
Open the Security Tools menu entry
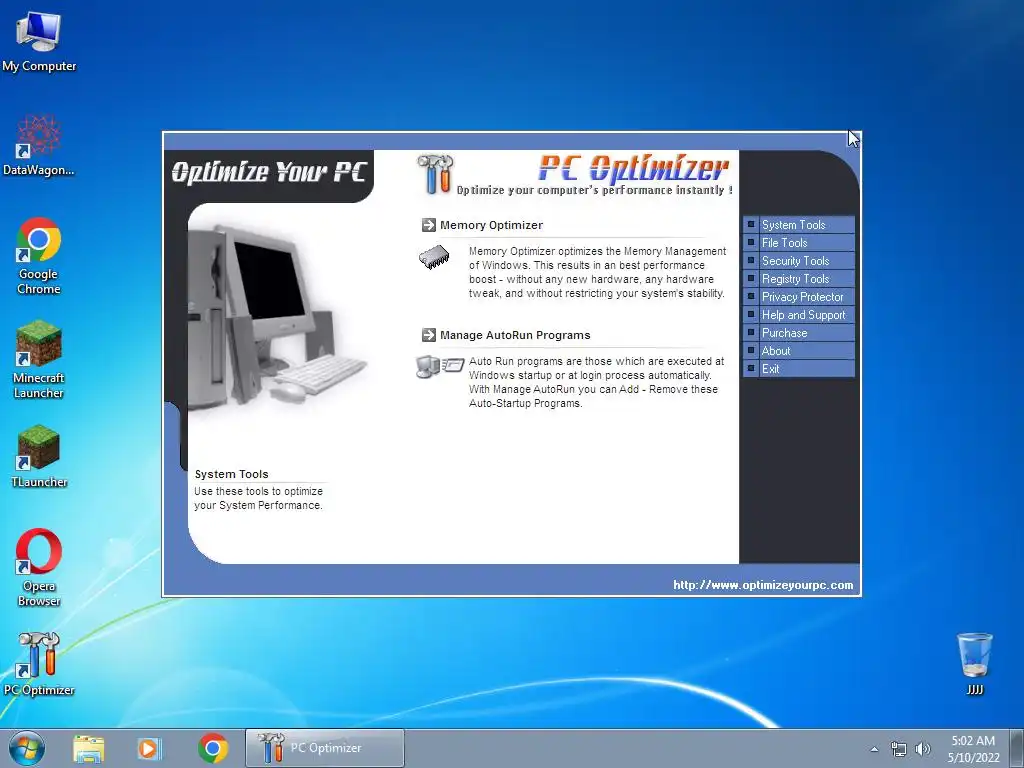(799, 261)
